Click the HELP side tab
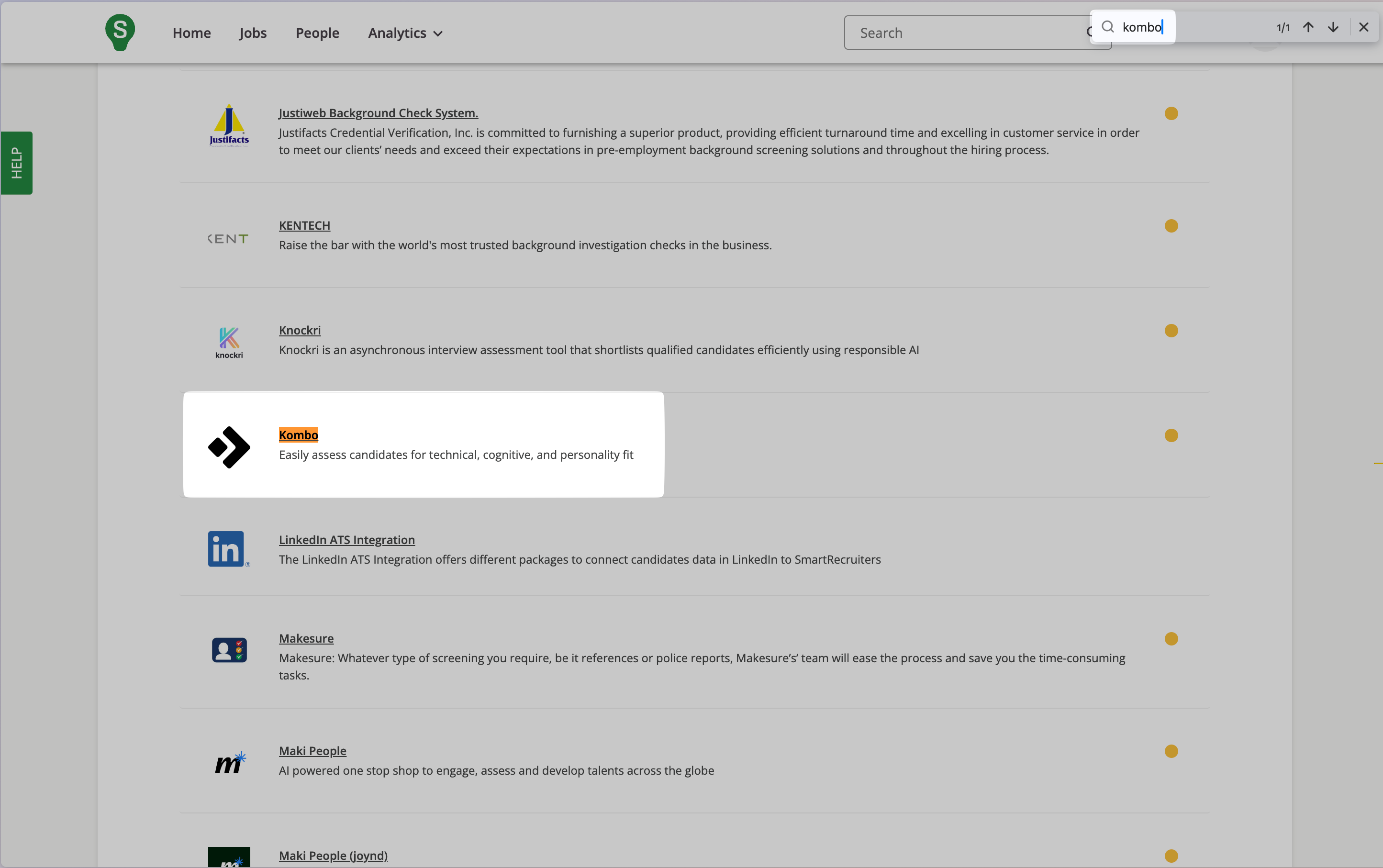Viewport: 1383px width, 868px height. pyautogui.click(x=17, y=163)
